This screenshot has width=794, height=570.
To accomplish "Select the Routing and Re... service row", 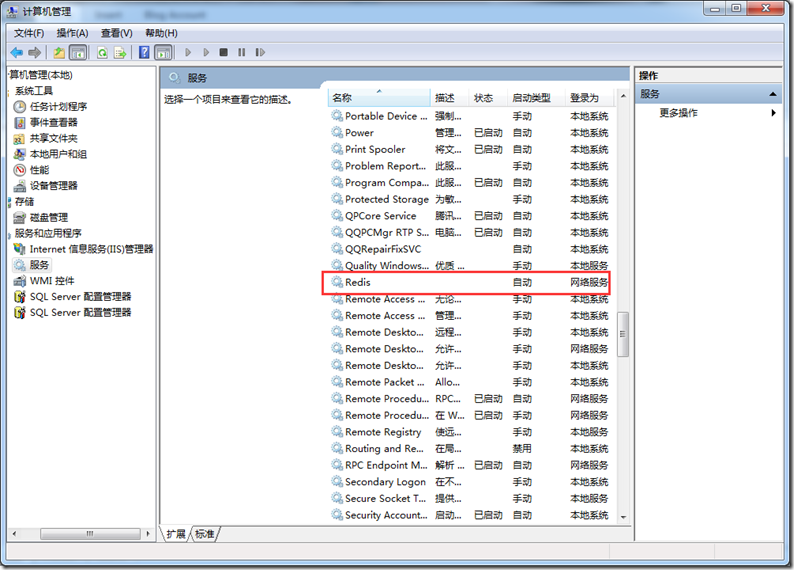I will [x=472, y=448].
